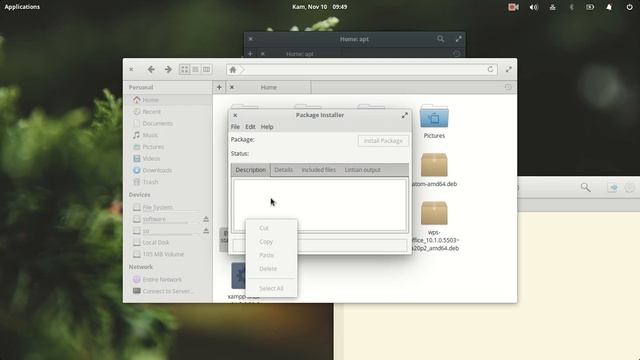Click search icon in terminal window
The height and width of the screenshot is (360, 640).
coord(440,39)
